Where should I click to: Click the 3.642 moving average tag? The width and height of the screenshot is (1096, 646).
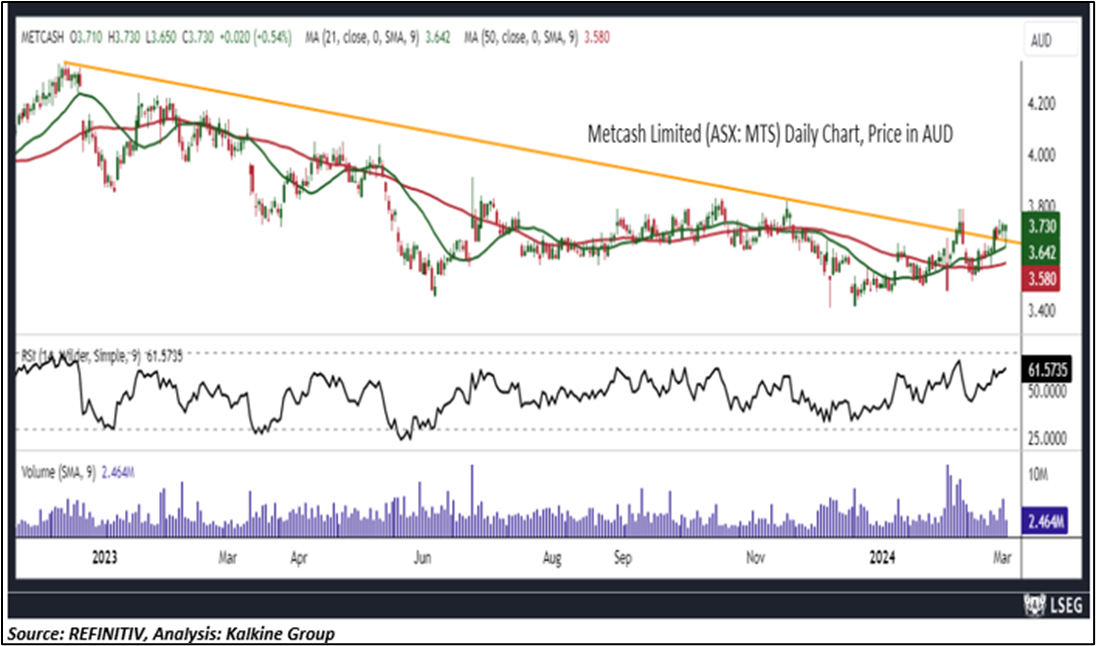tap(1041, 252)
